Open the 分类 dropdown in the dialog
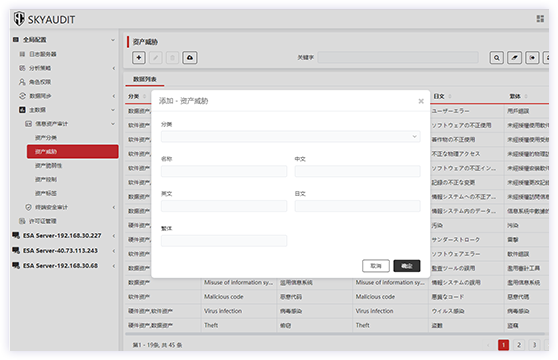This screenshot has height=360, width=558. (290, 137)
